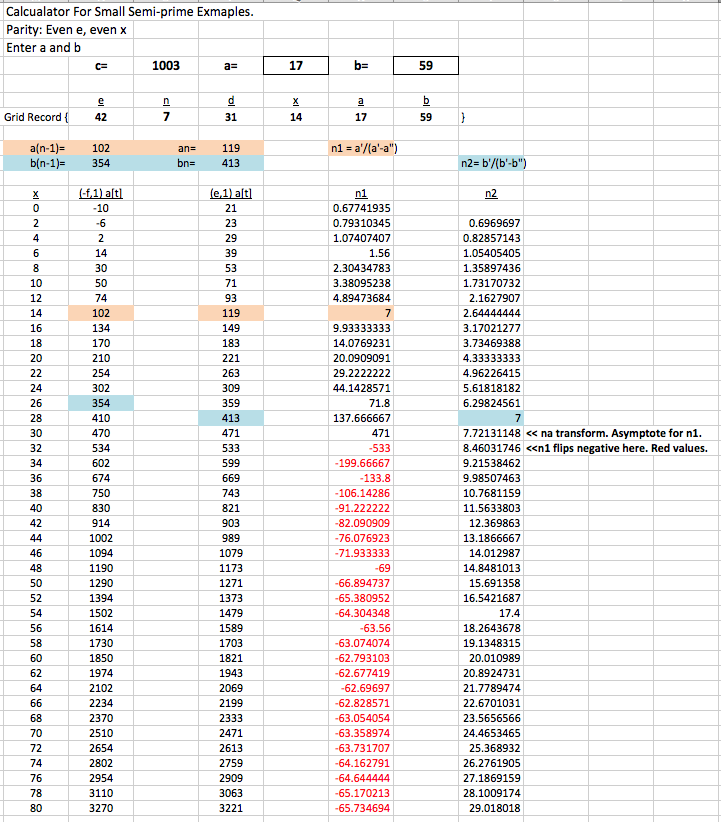721x822 pixels.
Task: Select the cell 3221 in column (e,1) a[t]
Action: tap(231, 808)
